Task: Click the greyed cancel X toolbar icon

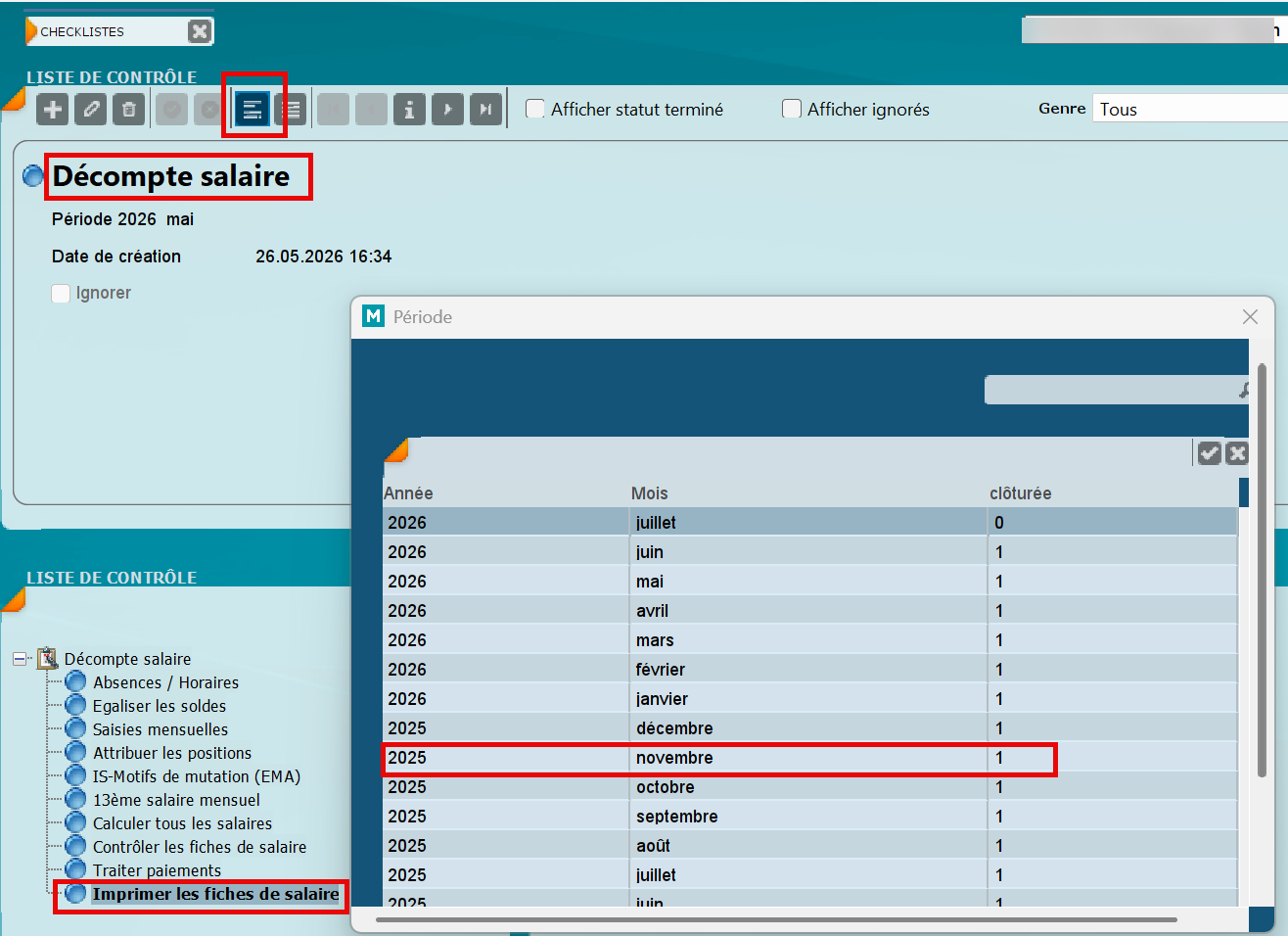Action: coord(208,110)
